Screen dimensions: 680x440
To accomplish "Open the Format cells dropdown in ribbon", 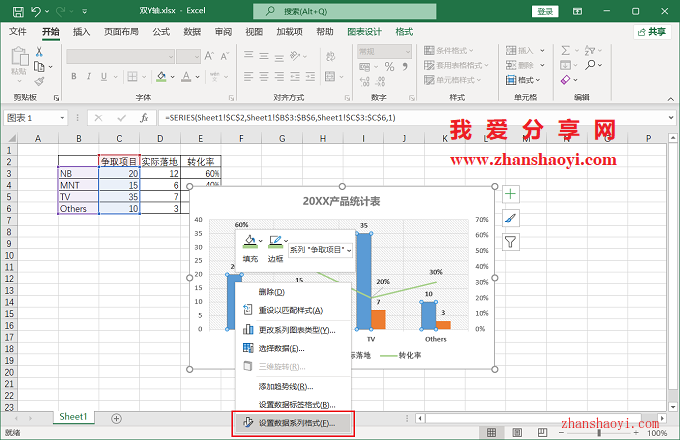I will coord(523,80).
